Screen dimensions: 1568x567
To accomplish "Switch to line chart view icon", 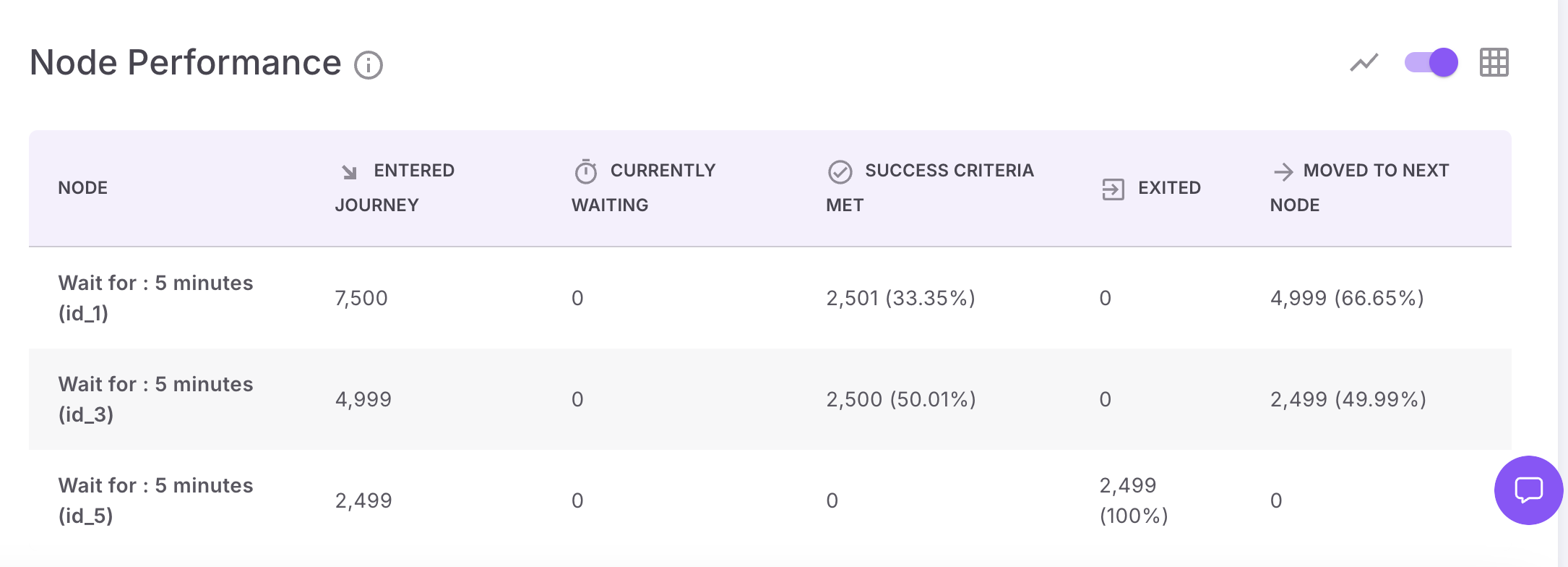I will [1364, 63].
